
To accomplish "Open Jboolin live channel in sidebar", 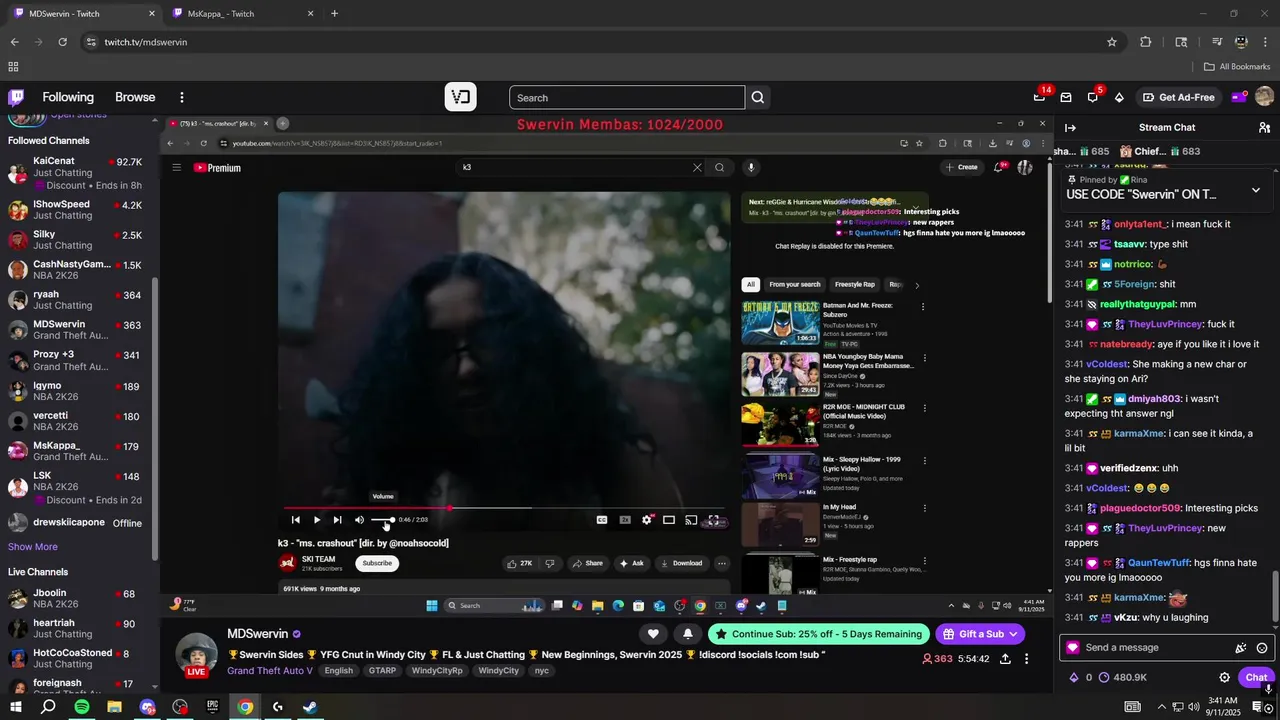I will coord(76,598).
